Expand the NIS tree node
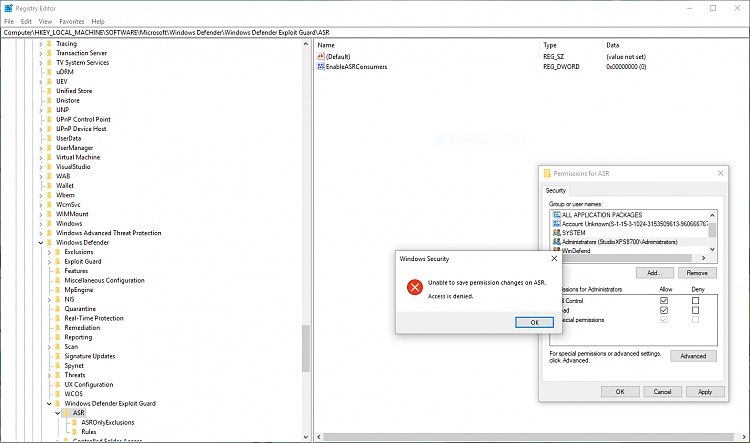Image resolution: width=750 pixels, height=443 pixels. click(x=49, y=299)
